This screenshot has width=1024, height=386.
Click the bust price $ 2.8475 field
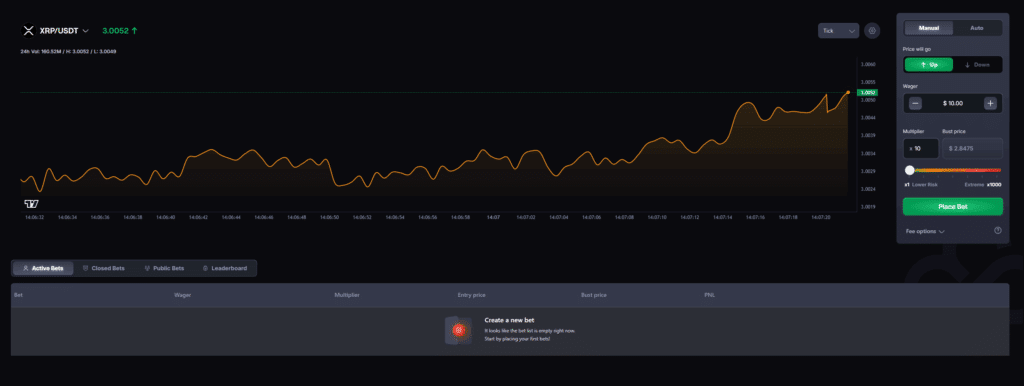(x=972, y=149)
